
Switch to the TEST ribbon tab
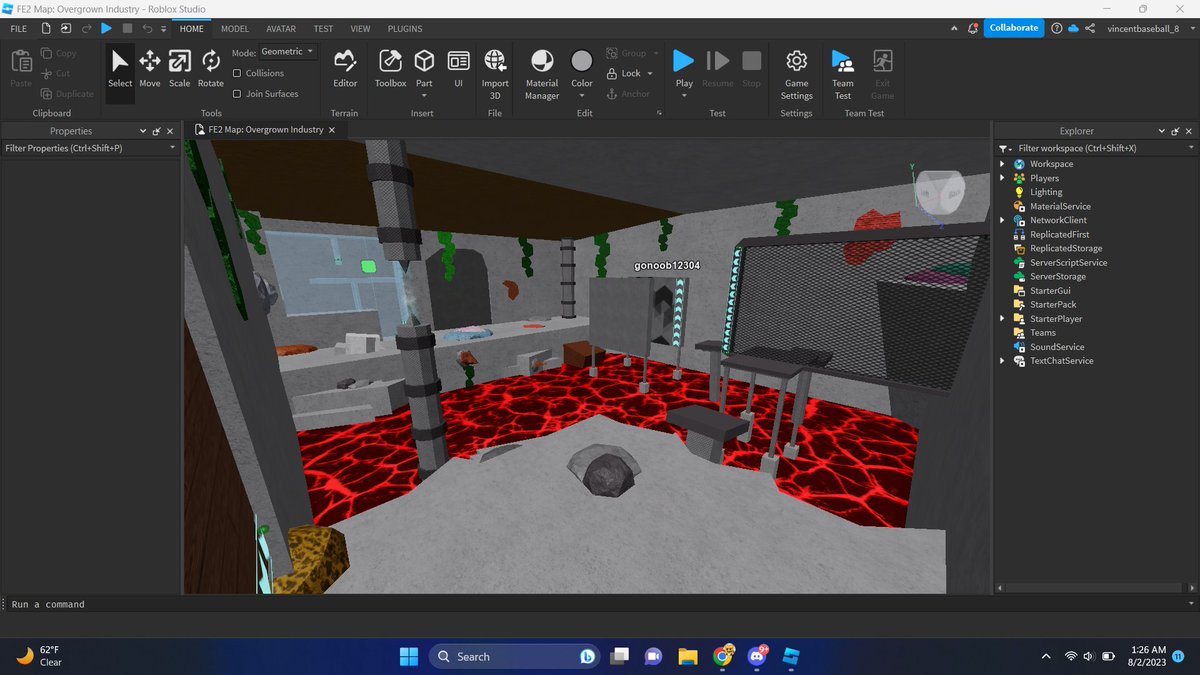click(323, 29)
